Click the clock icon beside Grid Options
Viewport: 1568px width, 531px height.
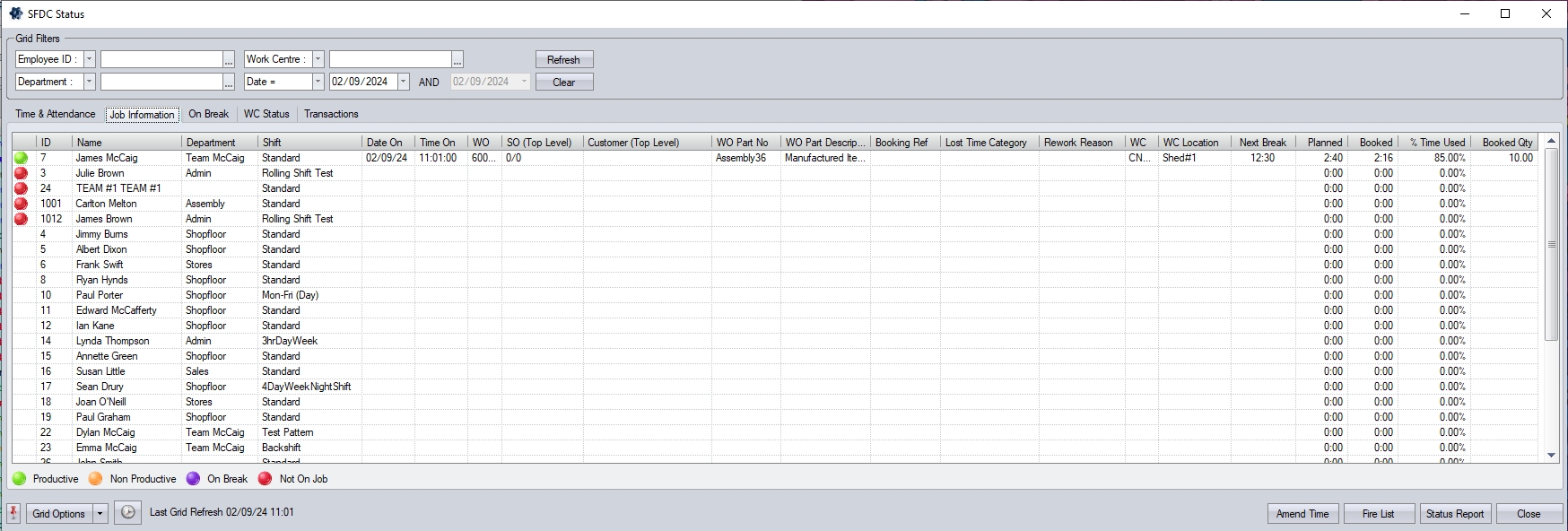click(128, 513)
